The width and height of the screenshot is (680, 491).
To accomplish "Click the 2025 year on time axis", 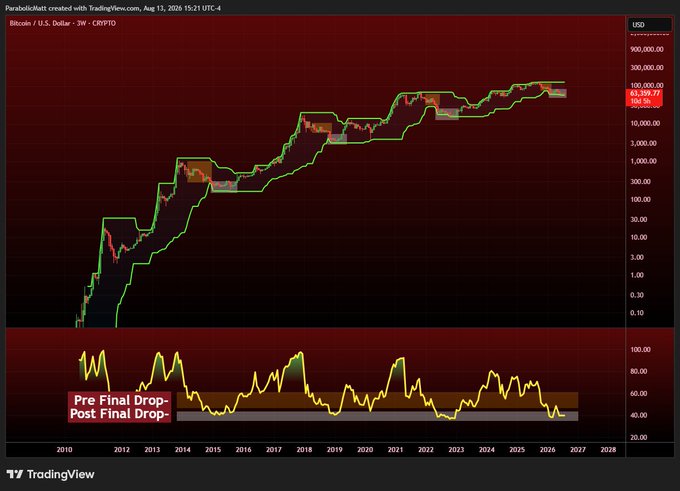I will pos(517,449).
